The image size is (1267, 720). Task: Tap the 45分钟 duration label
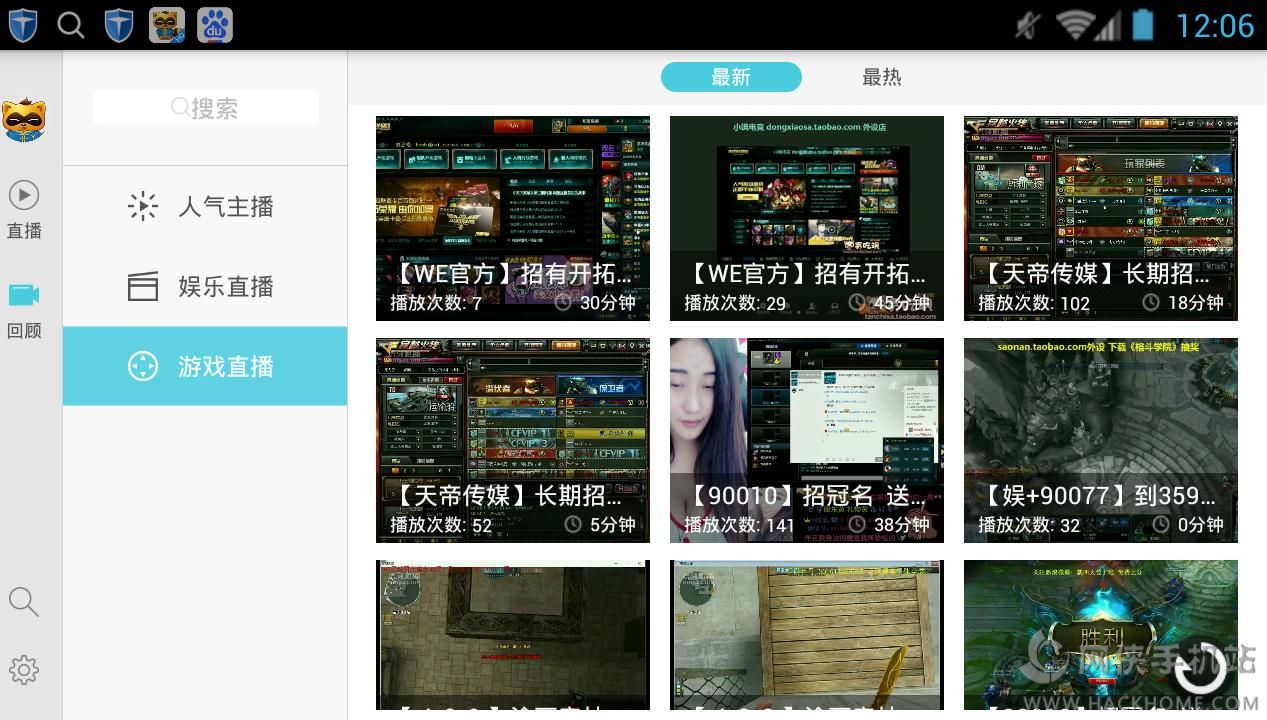(x=902, y=303)
